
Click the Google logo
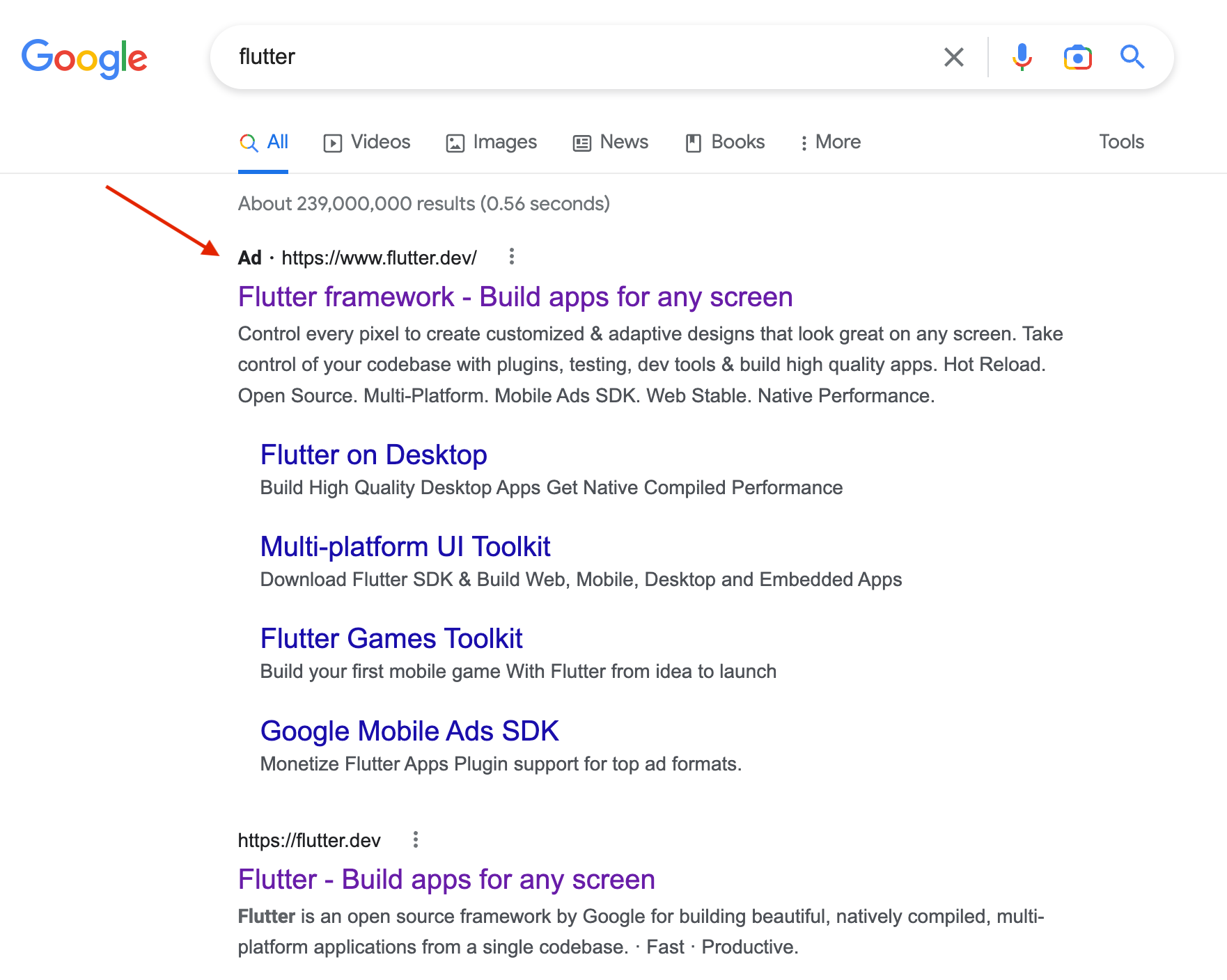tap(84, 58)
